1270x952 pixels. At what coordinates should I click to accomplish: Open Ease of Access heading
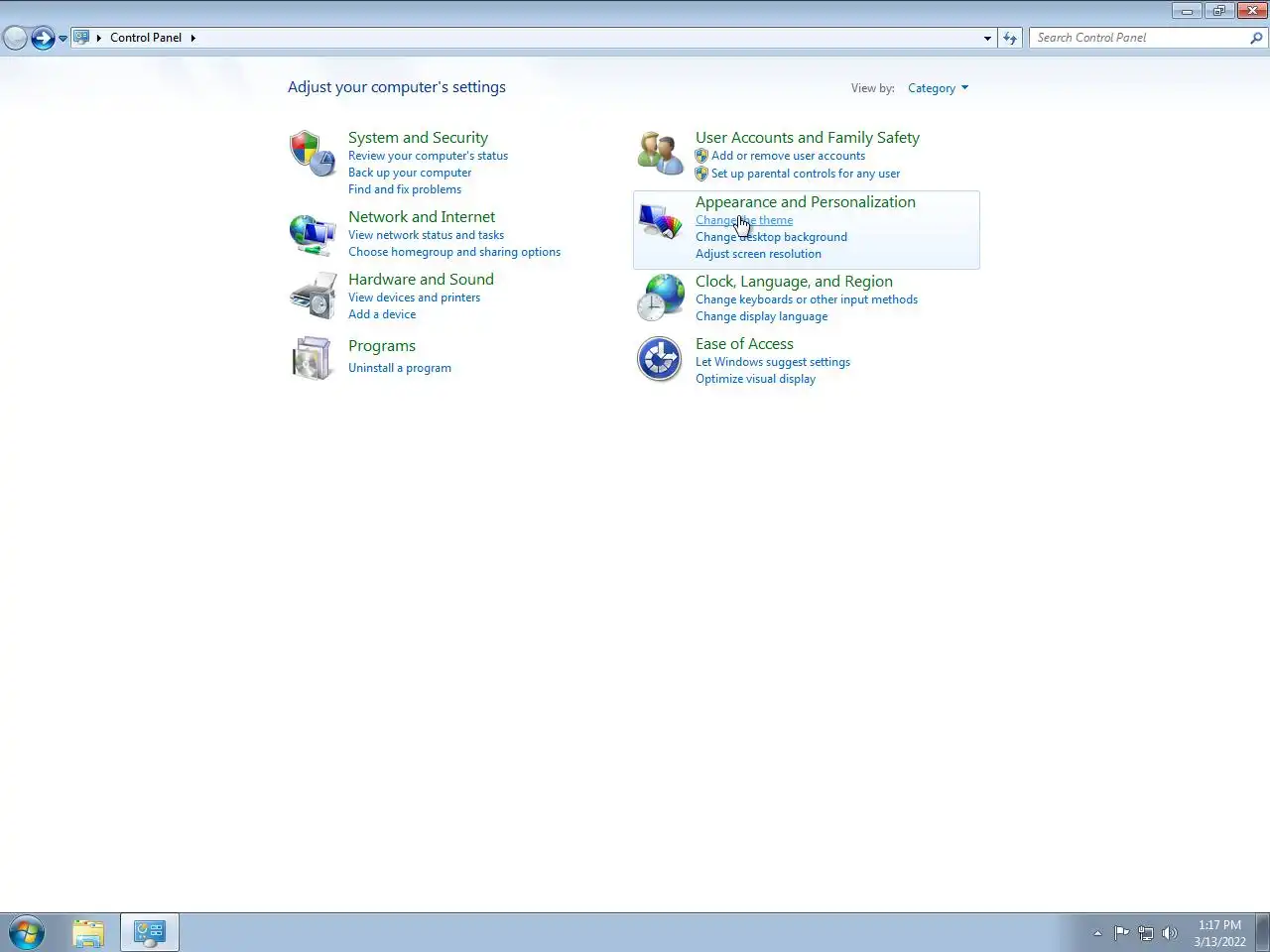744,344
